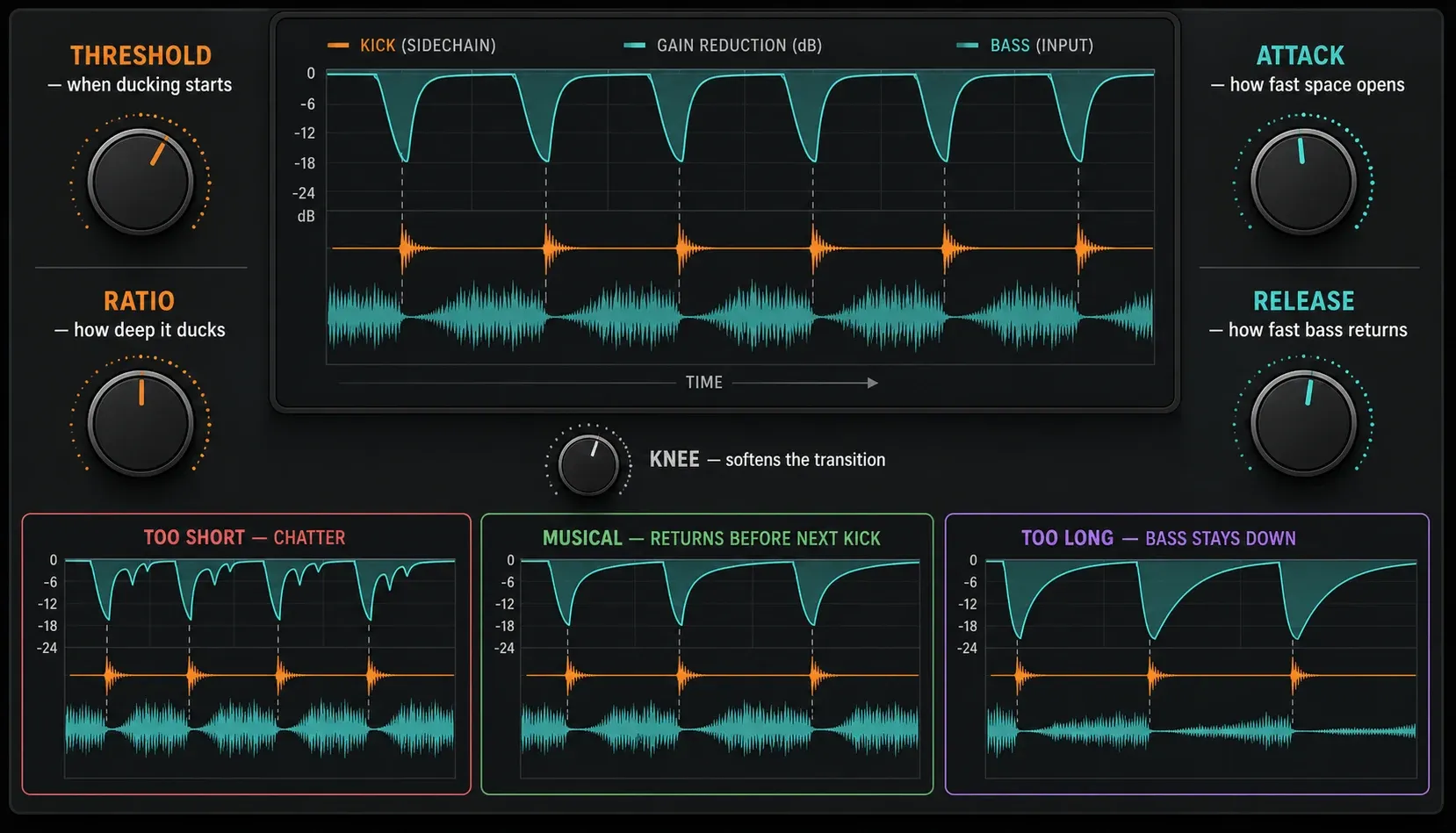This screenshot has width=1456, height=833.
Task: Click the BASS (INPUT) legend swatch
Action: pyautogui.click(x=967, y=45)
